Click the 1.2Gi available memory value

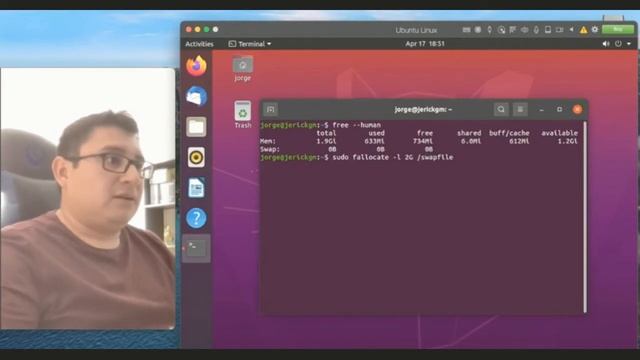click(x=568, y=141)
